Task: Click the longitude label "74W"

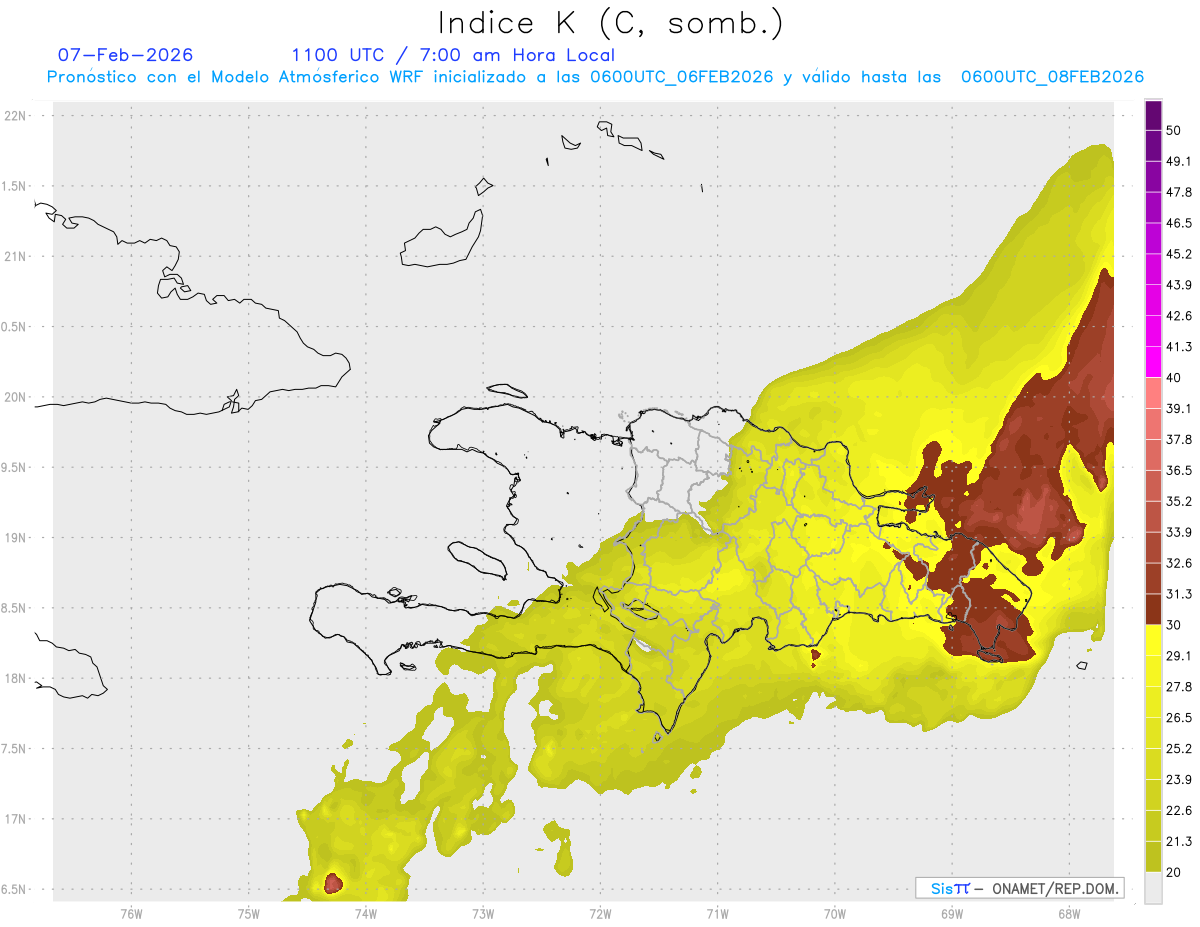Action: (365, 913)
